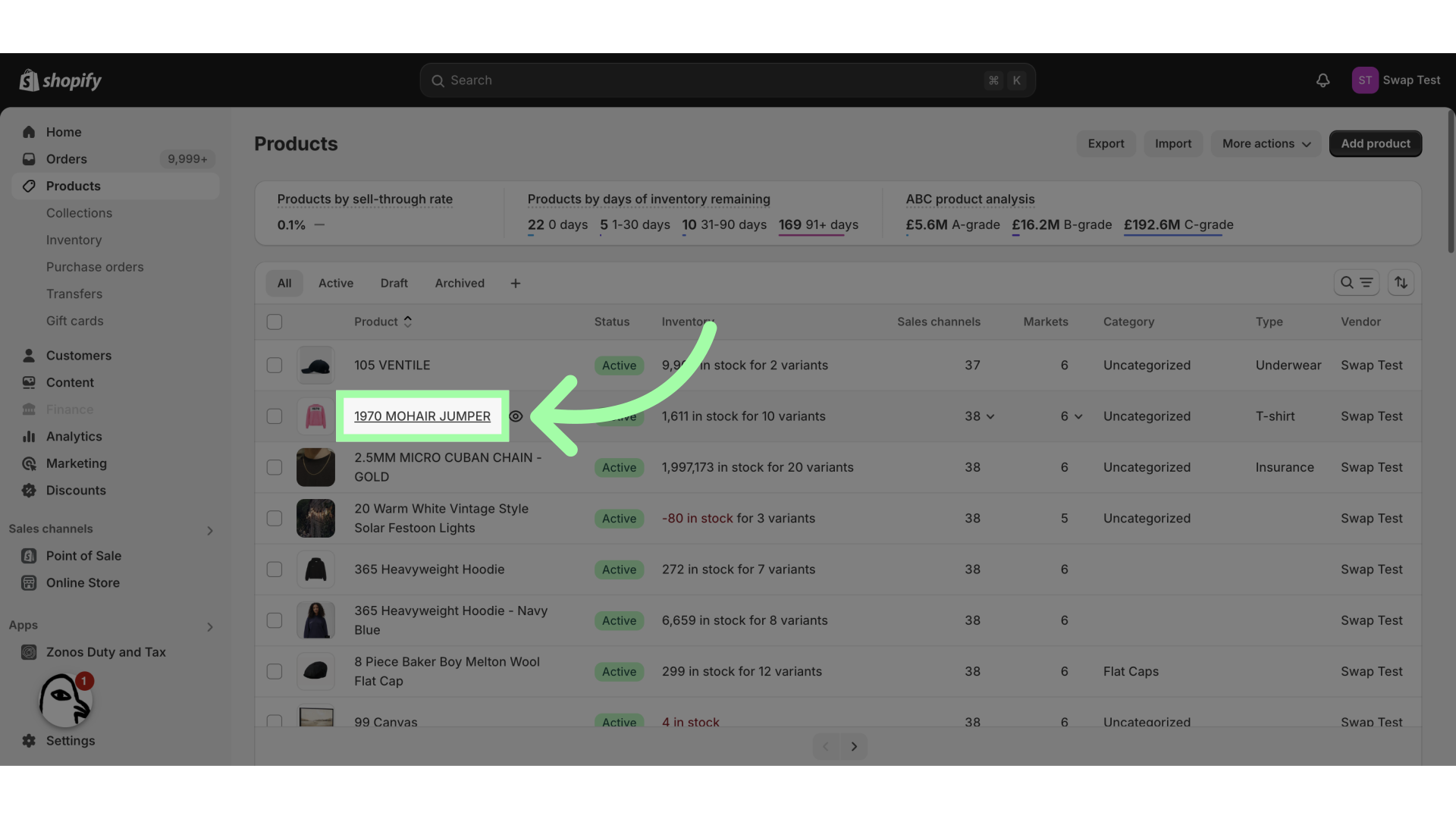Open the 1970 MOHAIR JUMPER product link
Image resolution: width=1456 pixels, height=819 pixels.
[422, 415]
